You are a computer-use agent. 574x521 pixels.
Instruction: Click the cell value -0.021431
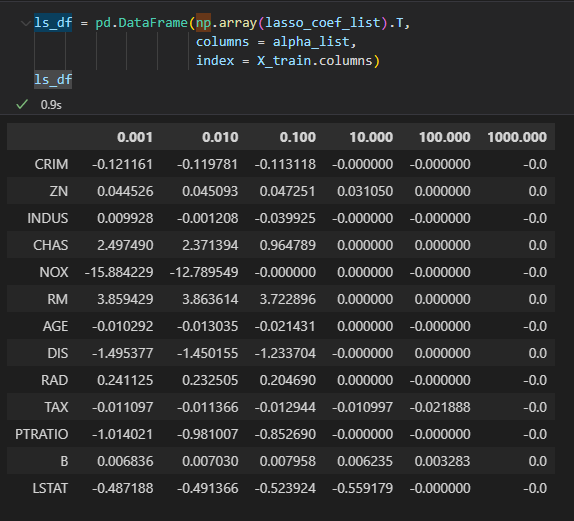285,326
